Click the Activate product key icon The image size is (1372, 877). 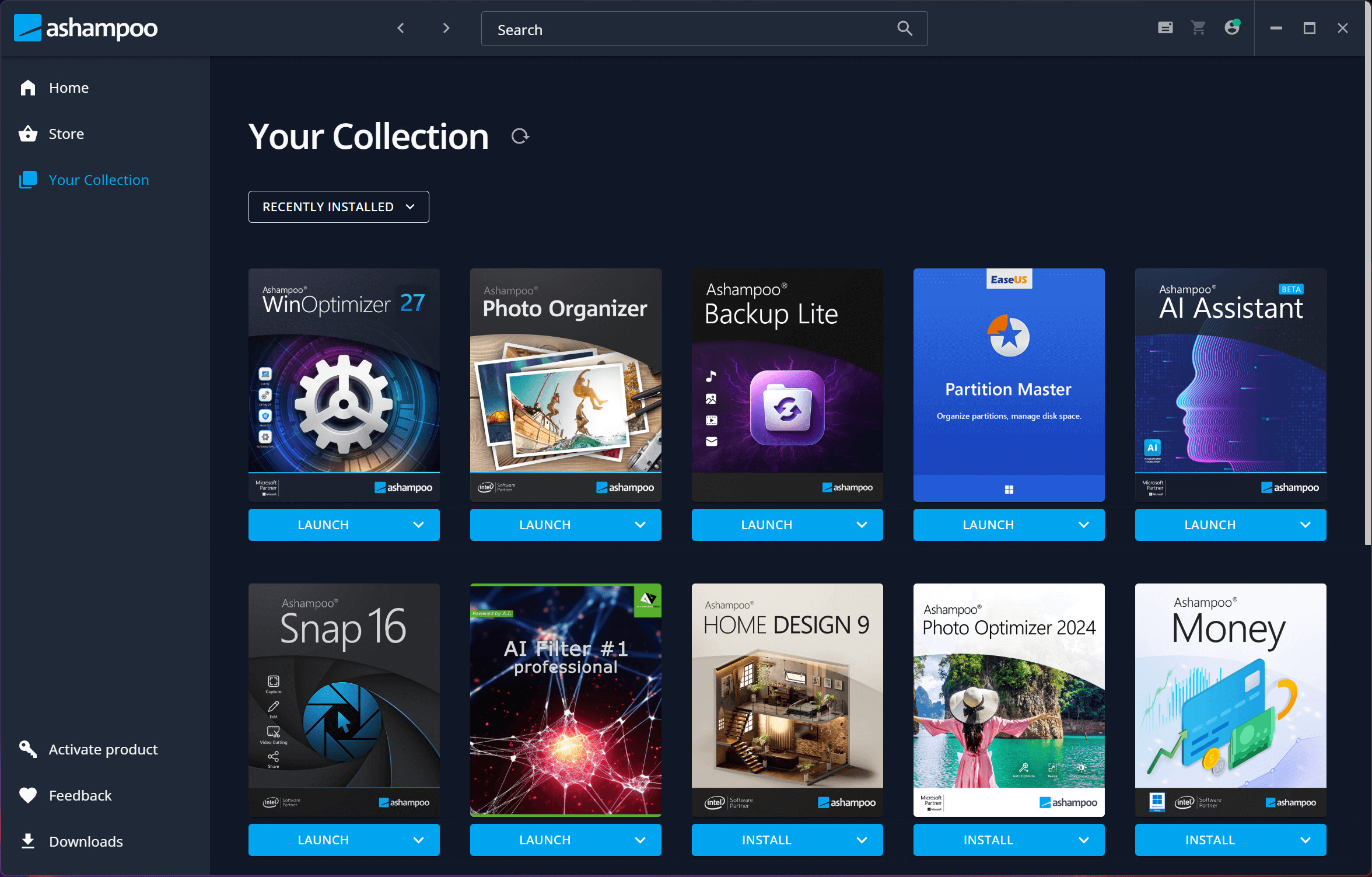tap(28, 749)
